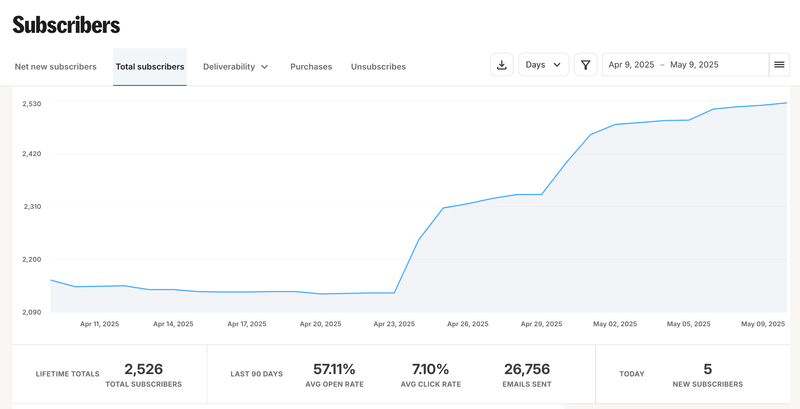Open the hamburger menu beside date range

tap(779, 65)
